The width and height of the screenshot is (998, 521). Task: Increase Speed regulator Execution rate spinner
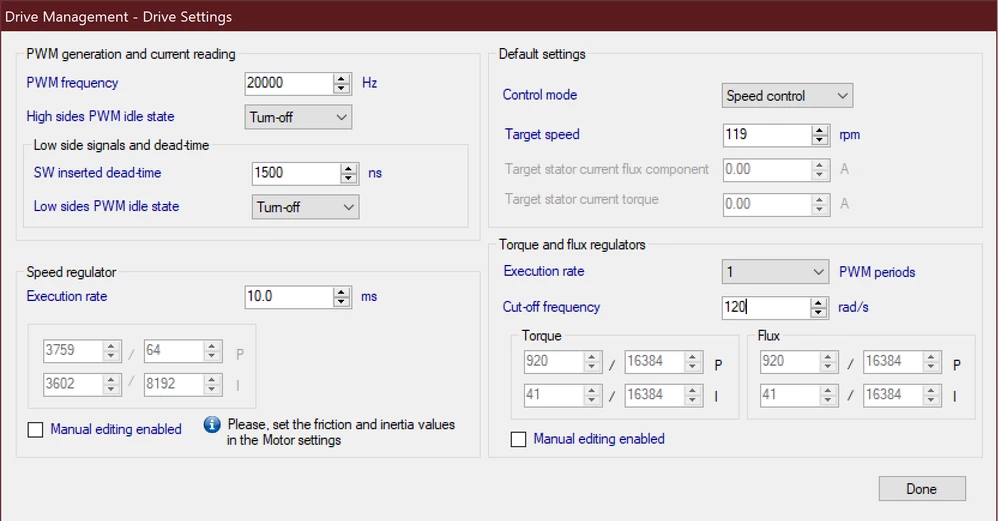pyautogui.click(x=342, y=292)
